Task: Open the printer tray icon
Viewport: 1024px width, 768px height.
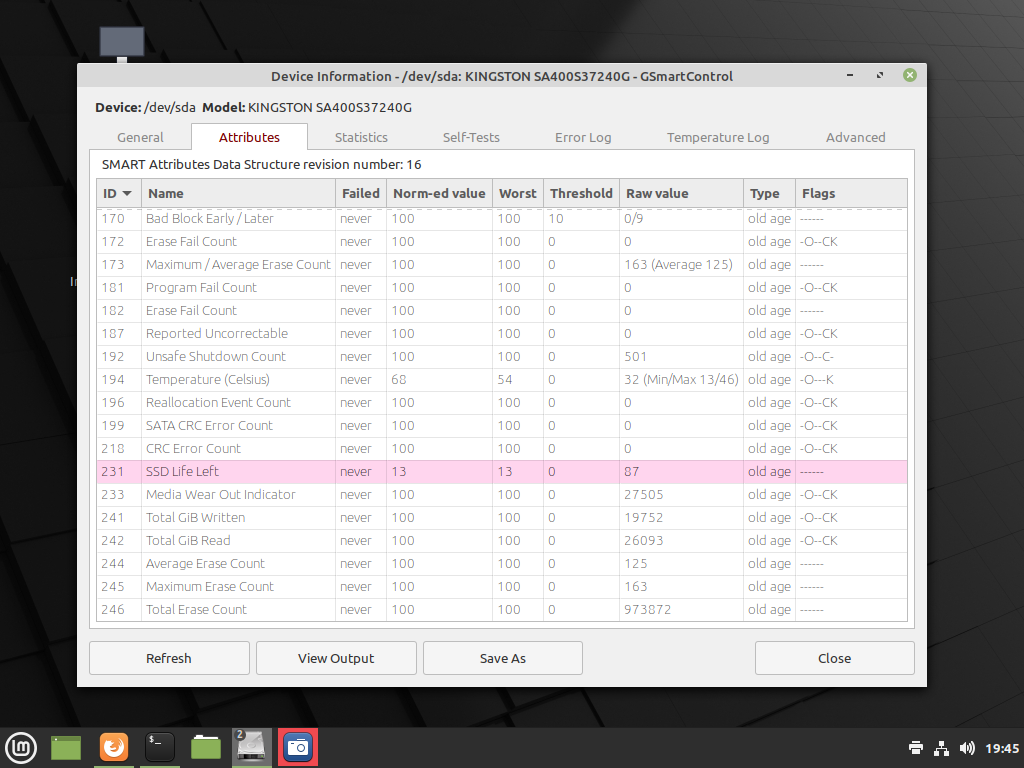Action: click(916, 748)
